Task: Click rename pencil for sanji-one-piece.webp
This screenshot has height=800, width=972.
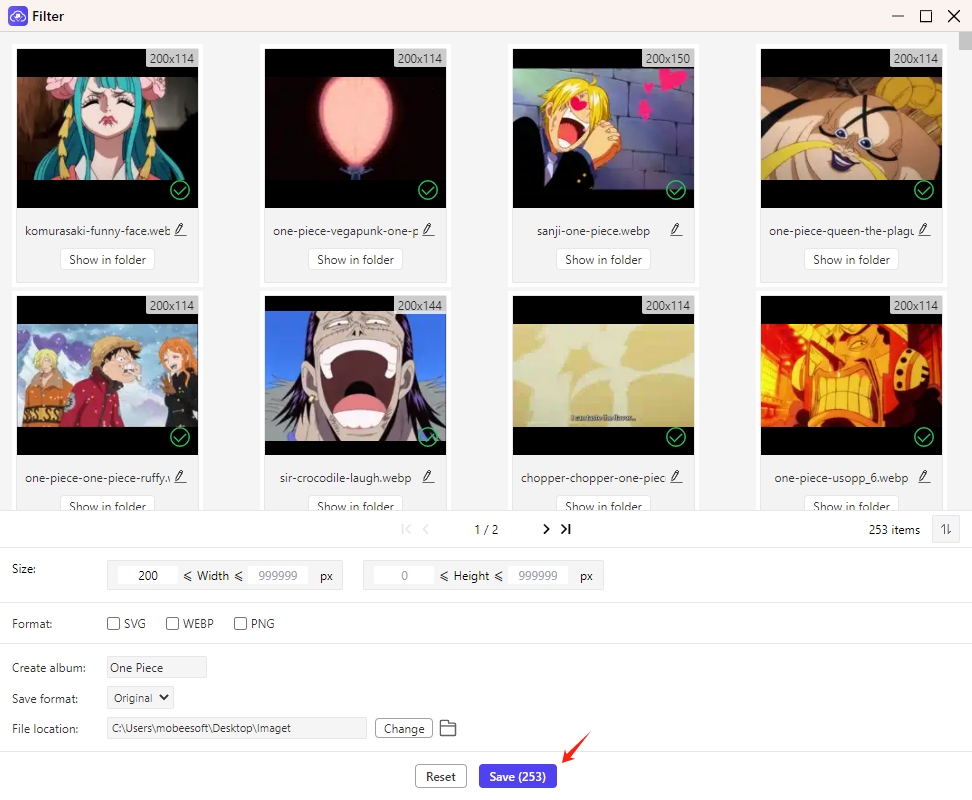Action: click(x=676, y=230)
